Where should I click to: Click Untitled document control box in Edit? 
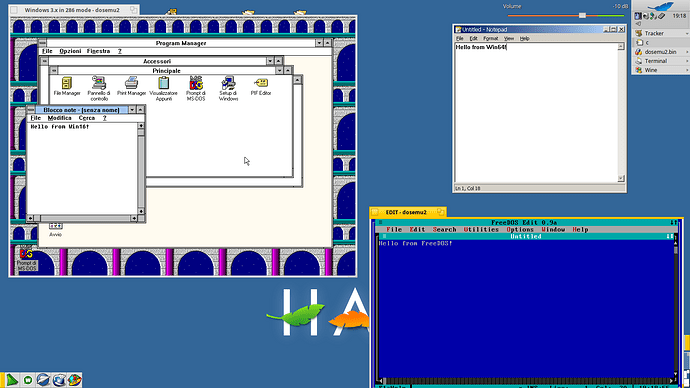[x=384, y=236]
